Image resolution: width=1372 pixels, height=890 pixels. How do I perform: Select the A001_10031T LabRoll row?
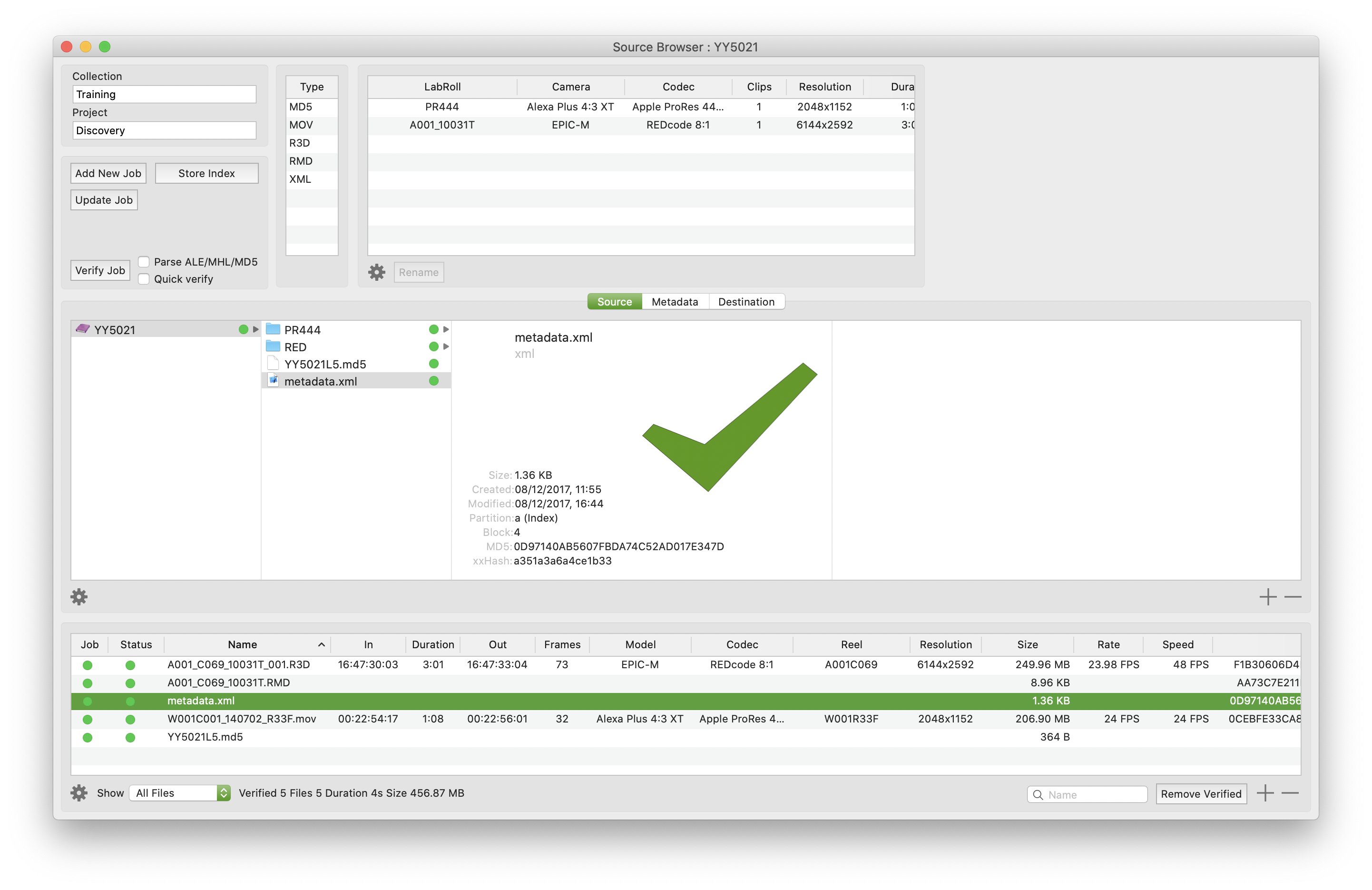pos(641,125)
